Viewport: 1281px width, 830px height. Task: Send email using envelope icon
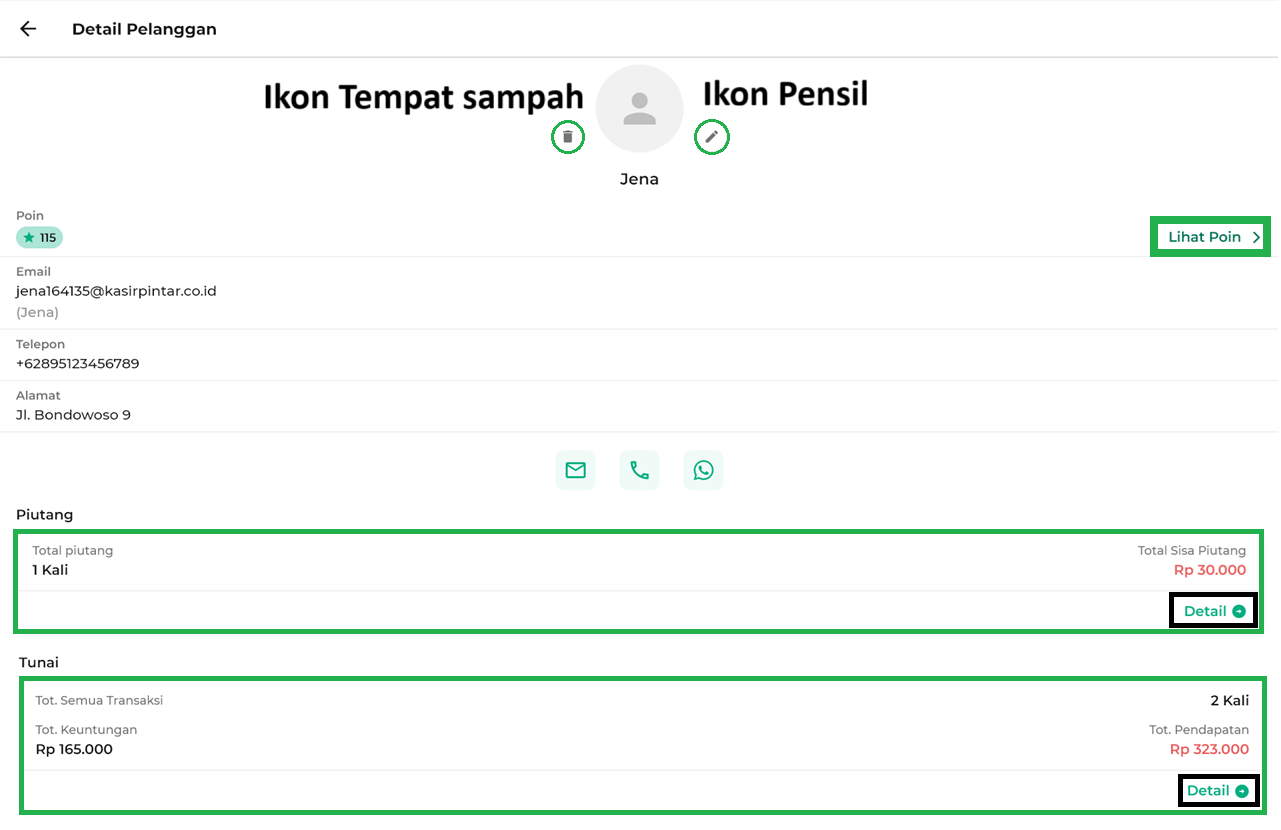tap(575, 470)
